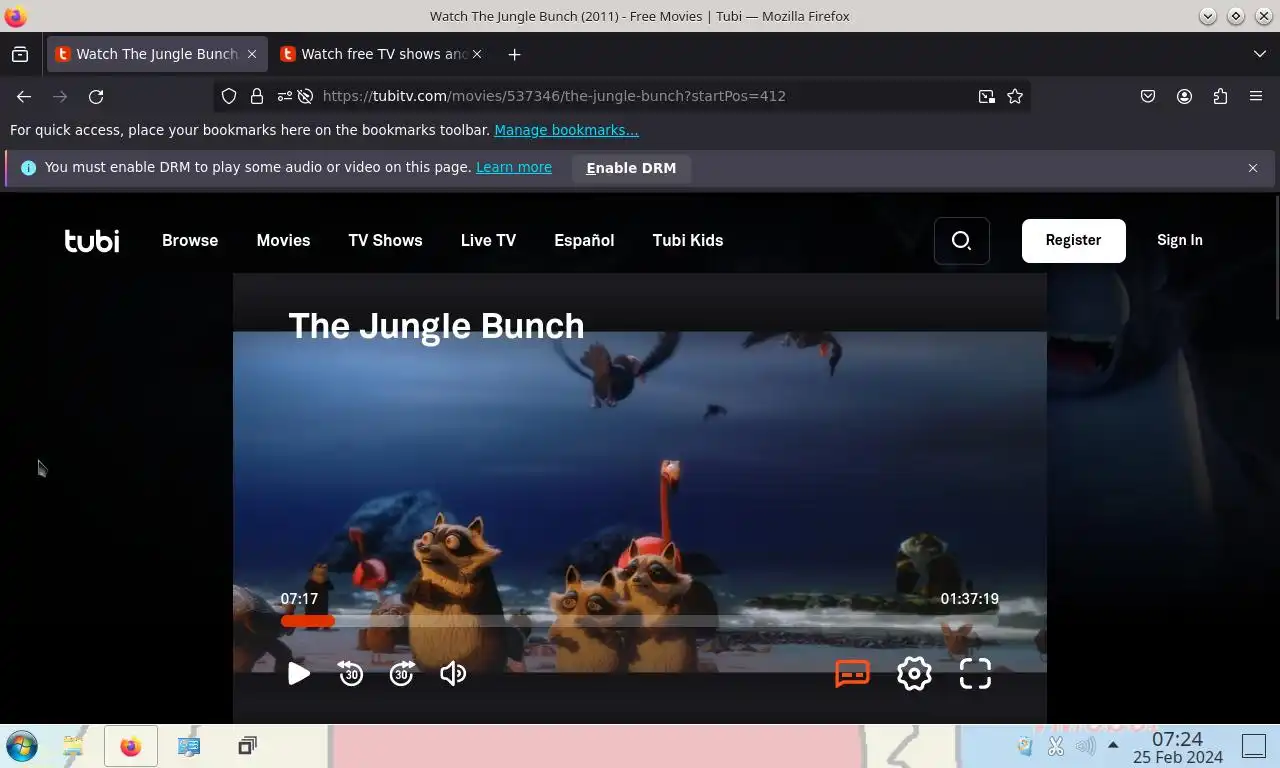This screenshot has width=1280, height=768.
Task: Open the site permissions icon
Action: tap(285, 96)
